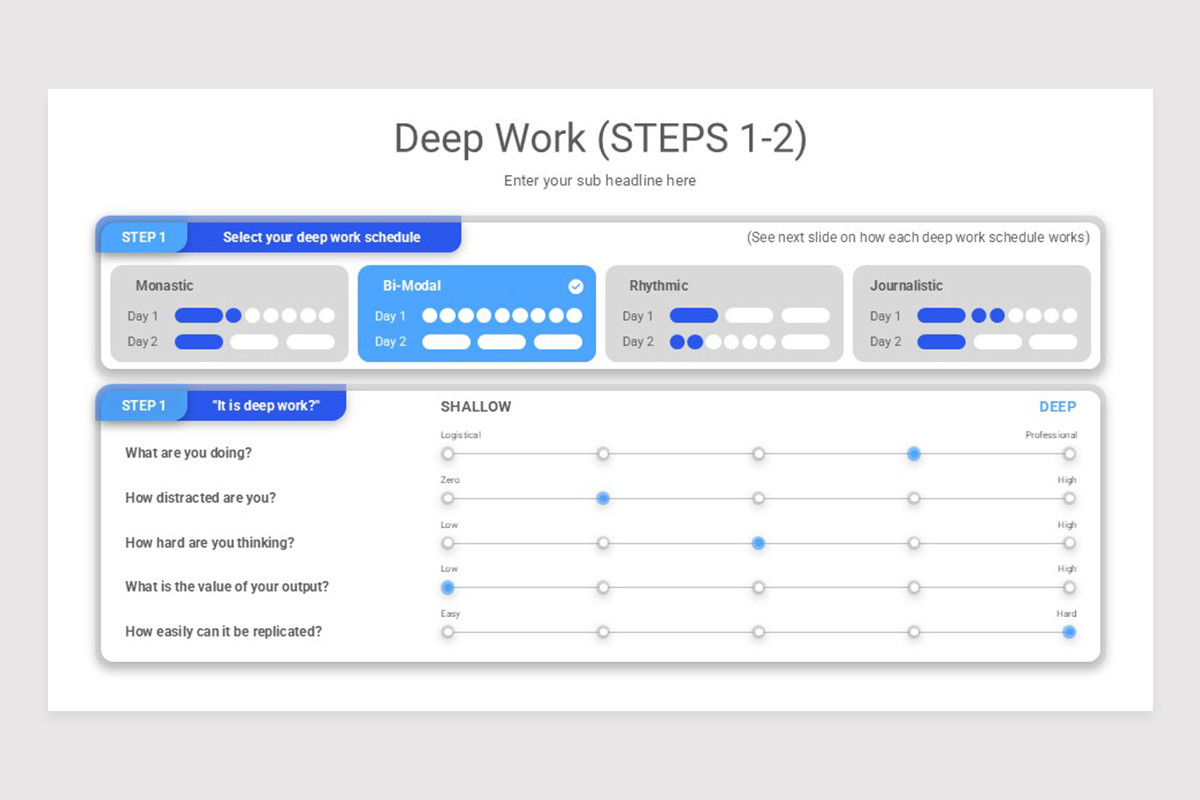Select the Monastic schedule card
This screenshot has width=1200, height=800.
(229, 313)
